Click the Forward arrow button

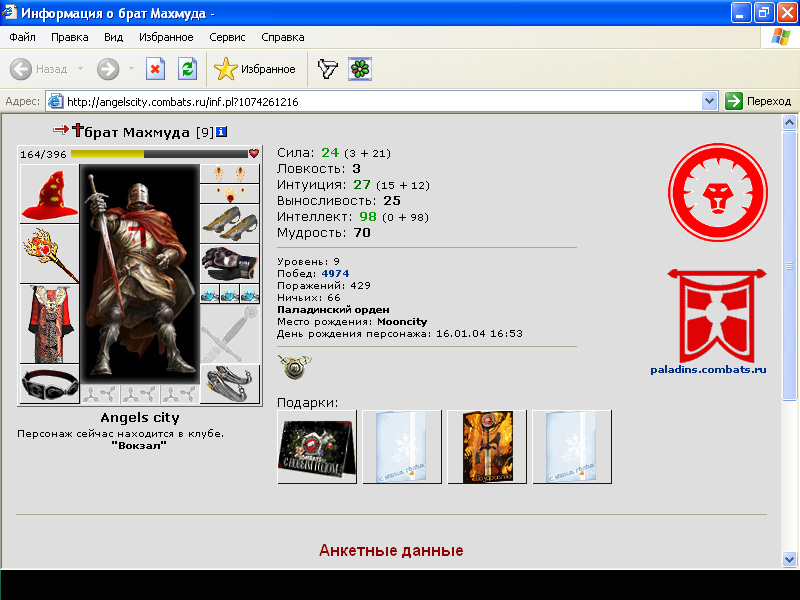[x=108, y=69]
